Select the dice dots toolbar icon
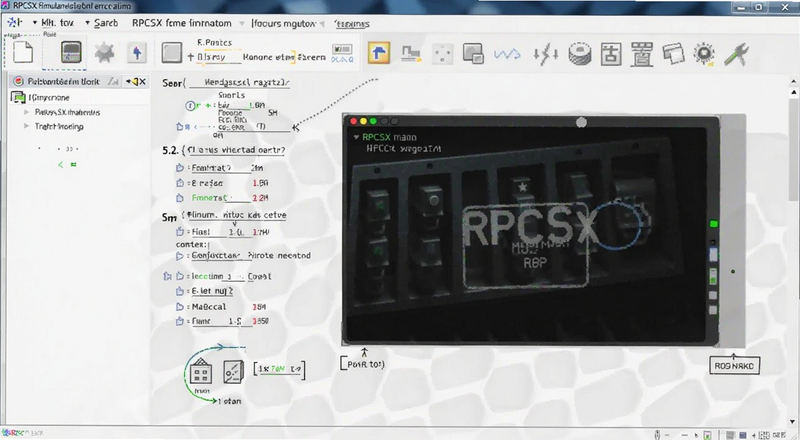Image resolution: width=800 pixels, height=440 pixels. pyautogui.click(x=442, y=54)
